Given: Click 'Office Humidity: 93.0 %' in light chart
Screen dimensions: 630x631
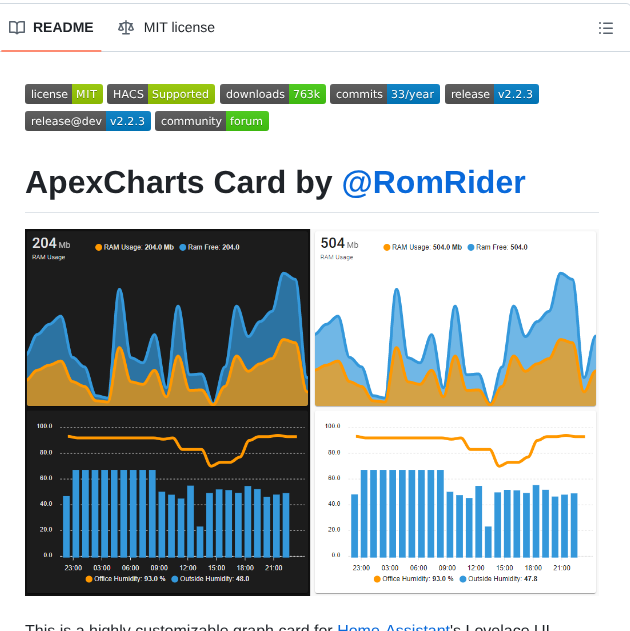Looking at the screenshot, I should [414, 579].
